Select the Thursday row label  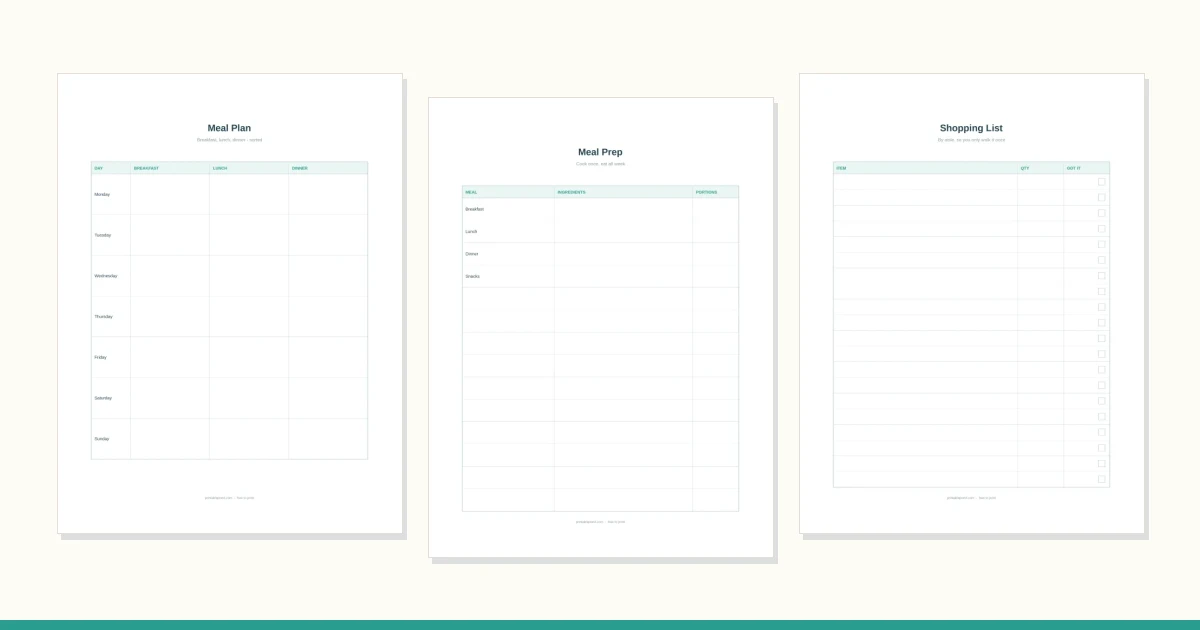(103, 317)
